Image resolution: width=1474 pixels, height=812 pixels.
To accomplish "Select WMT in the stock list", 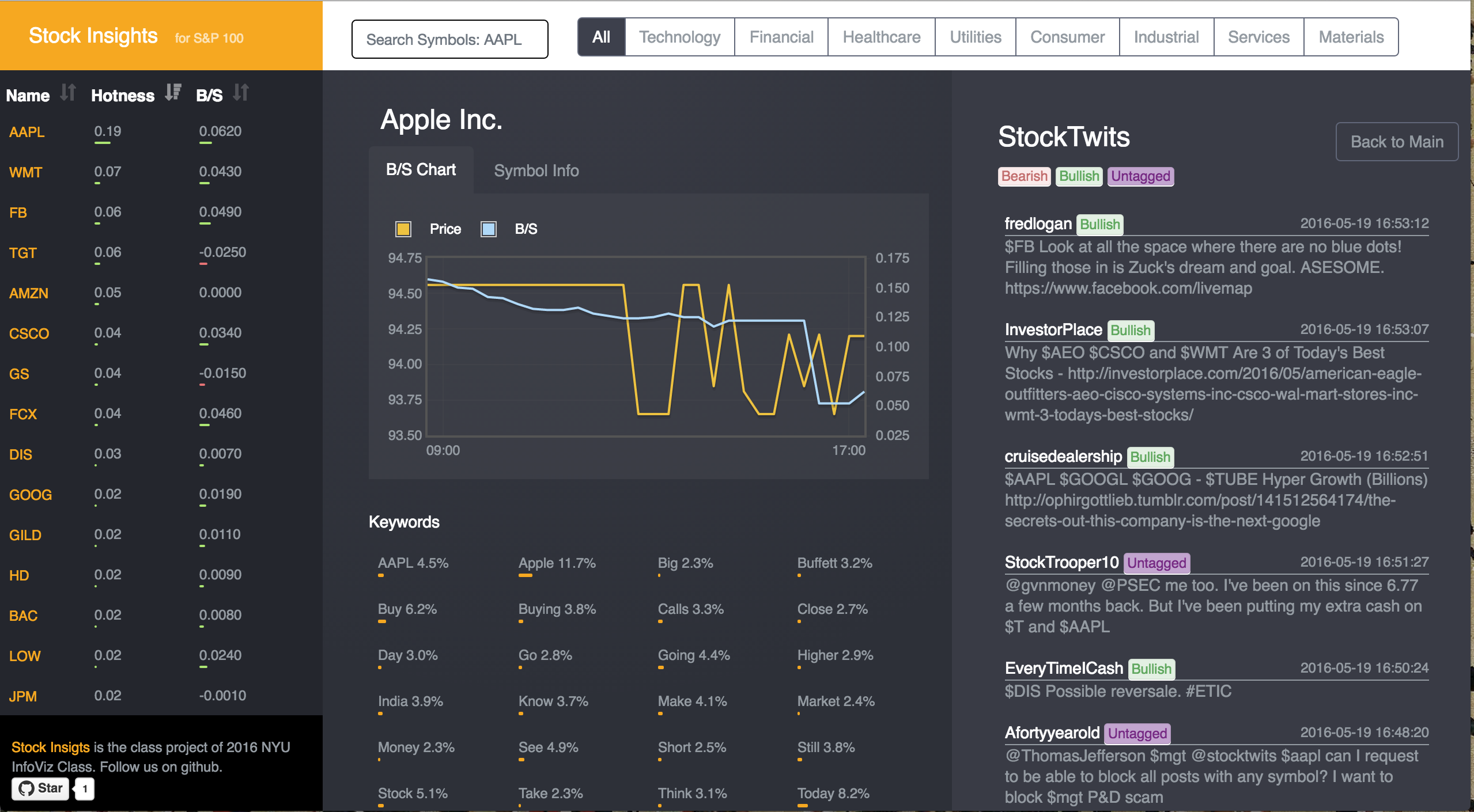I will coord(26,172).
